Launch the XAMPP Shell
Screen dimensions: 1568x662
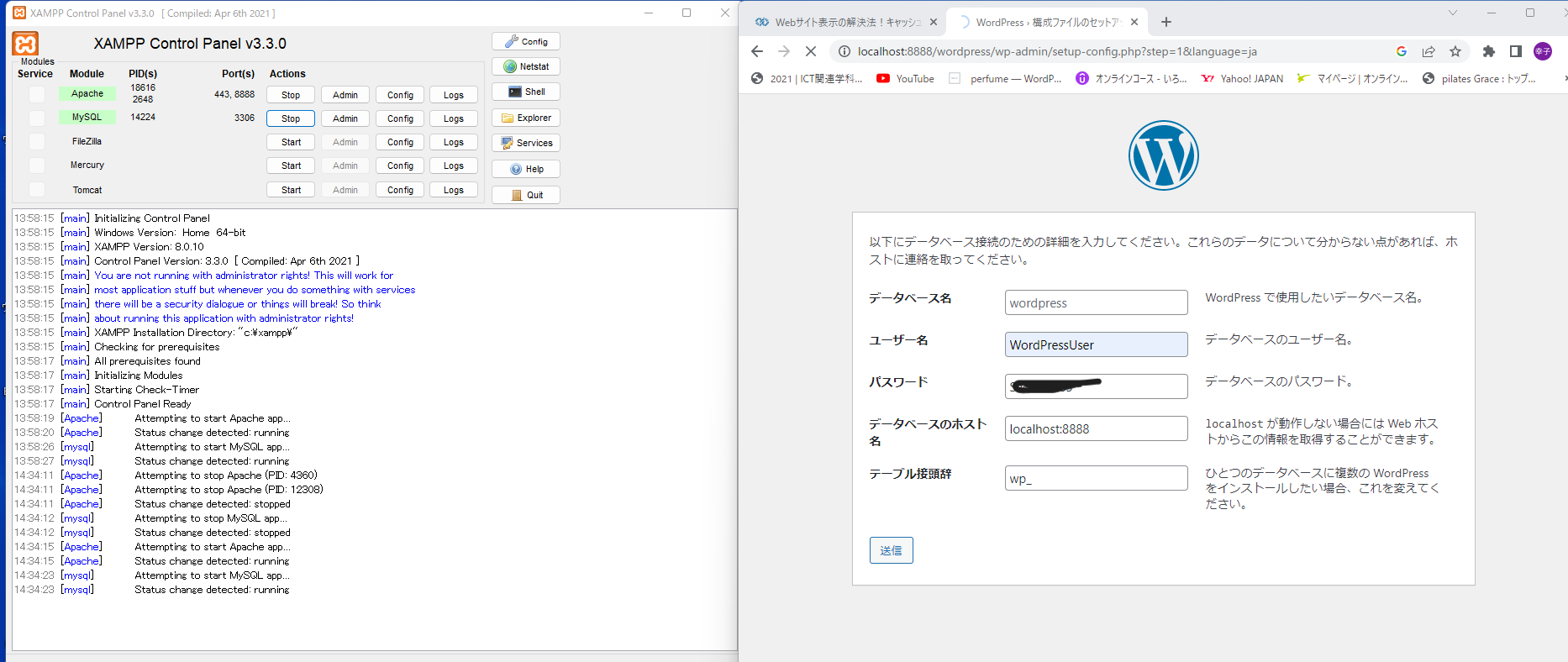pos(526,92)
